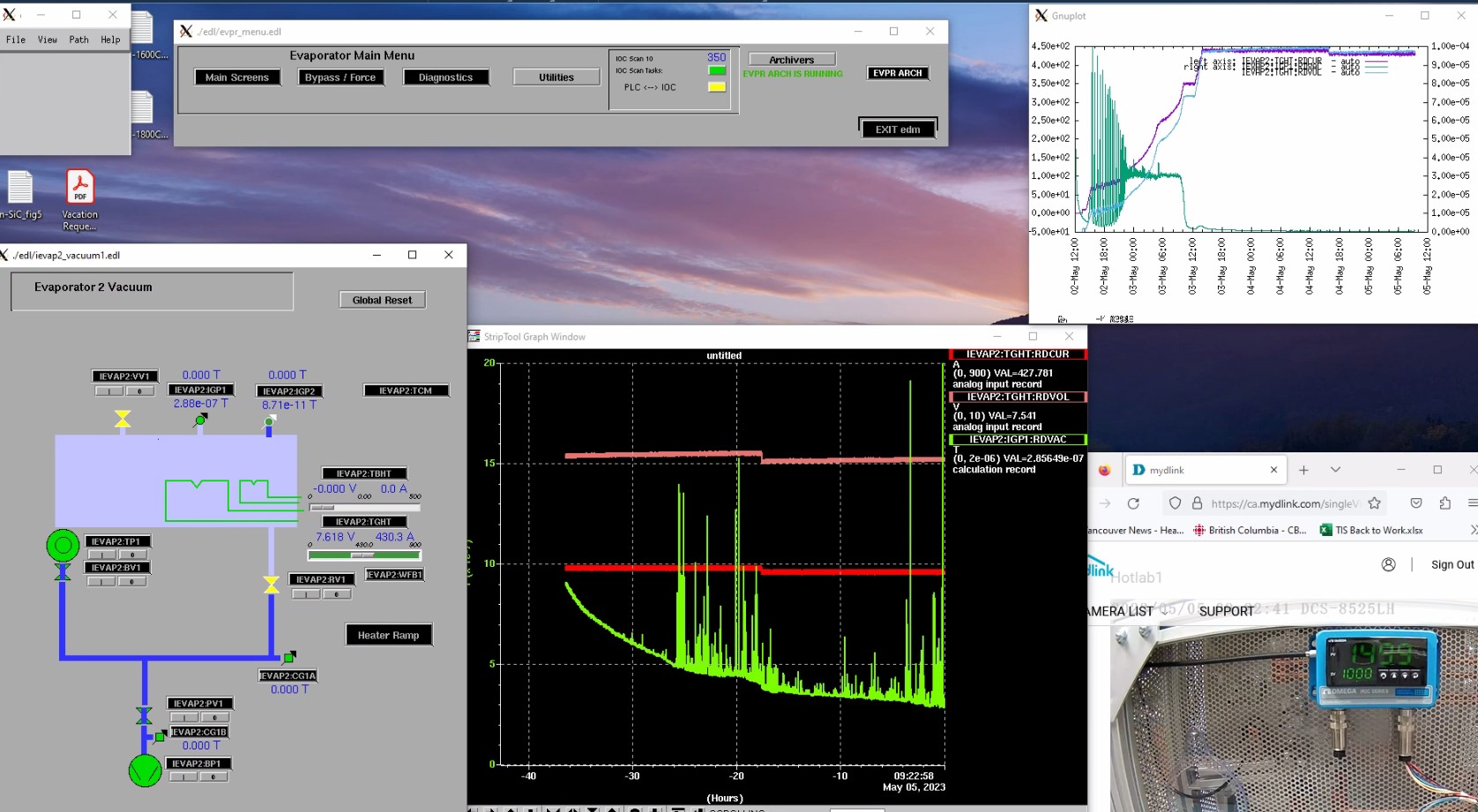Open the n-SiC_fig5 desktop file icon

tap(20, 195)
